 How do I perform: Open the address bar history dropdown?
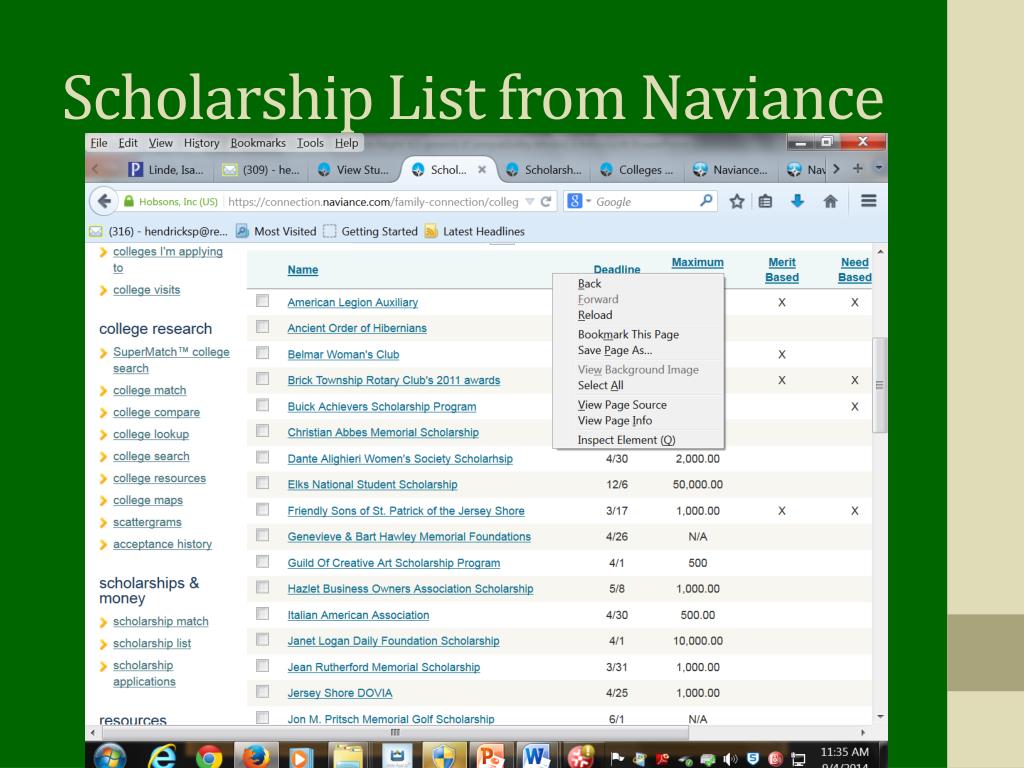(x=530, y=202)
